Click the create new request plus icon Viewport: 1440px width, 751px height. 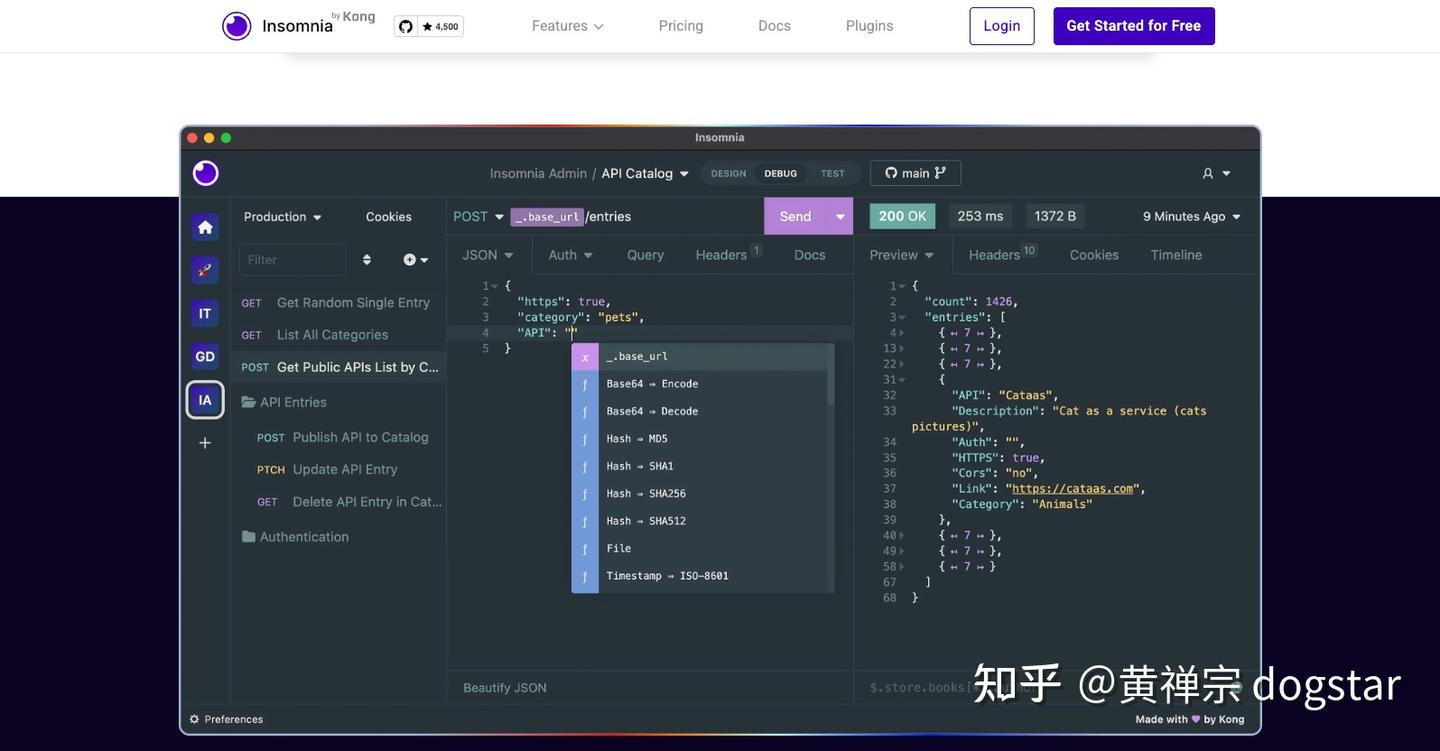[x=415, y=259]
